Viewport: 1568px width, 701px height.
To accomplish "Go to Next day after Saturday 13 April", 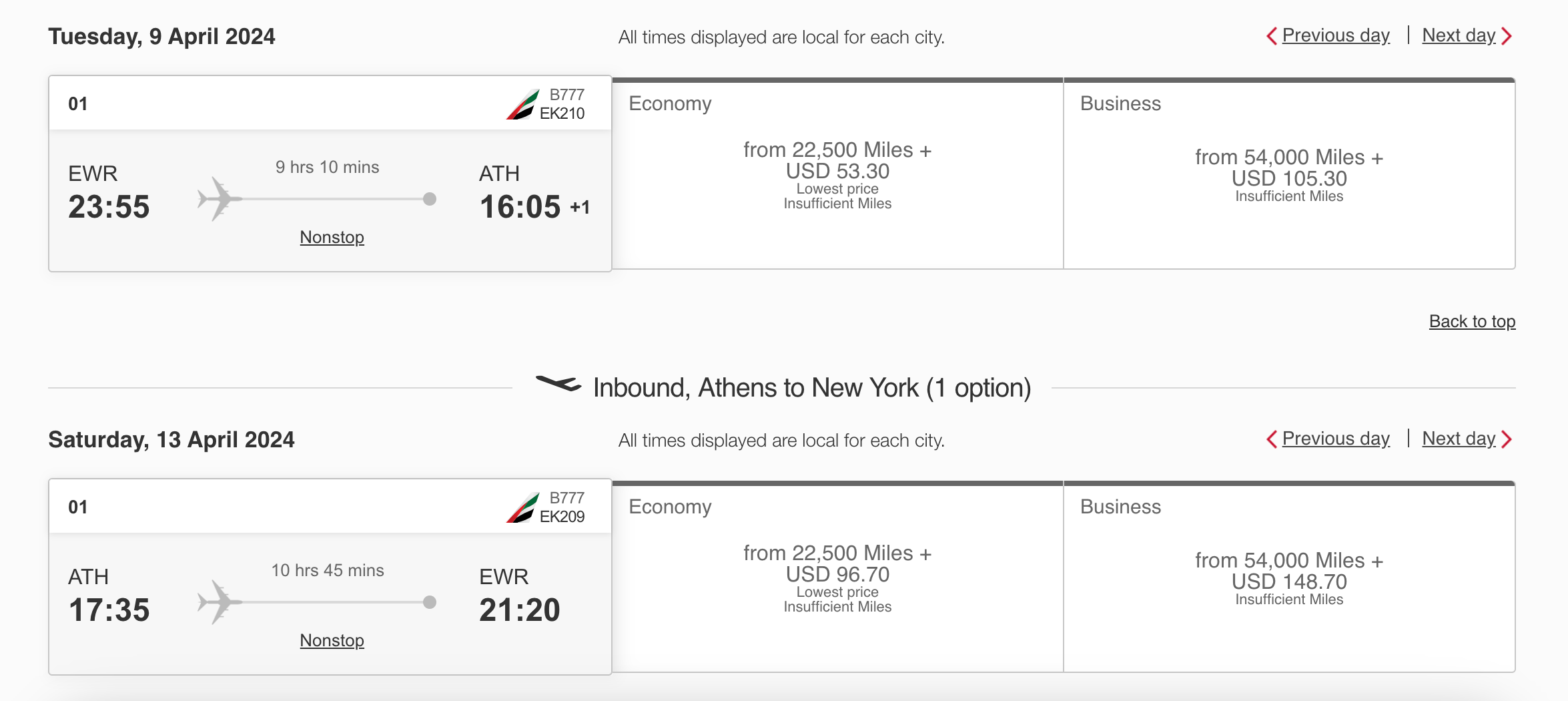I will click(1459, 439).
